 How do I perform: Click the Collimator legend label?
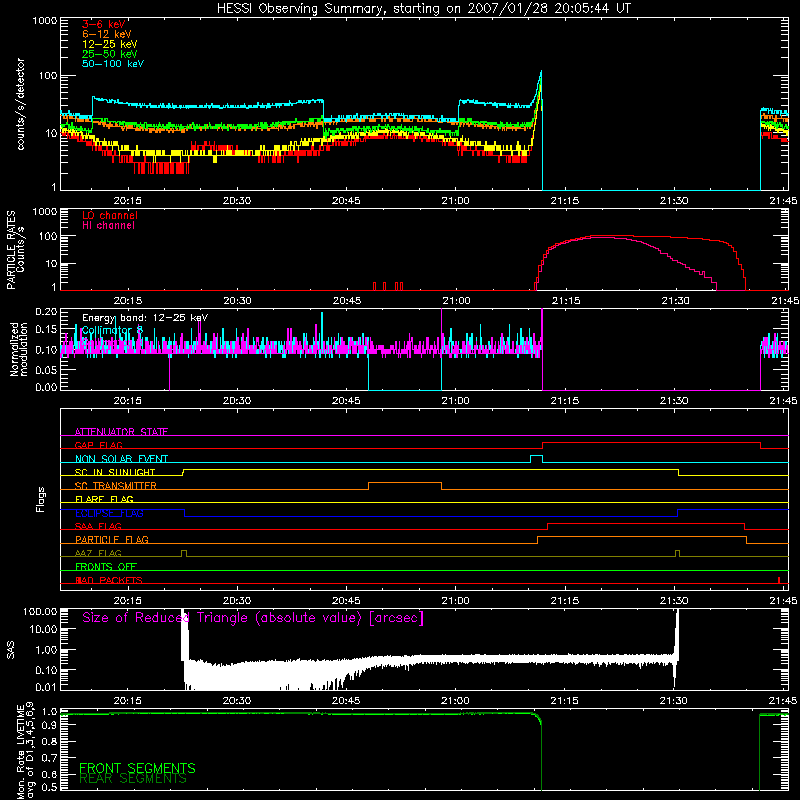tap(112, 330)
